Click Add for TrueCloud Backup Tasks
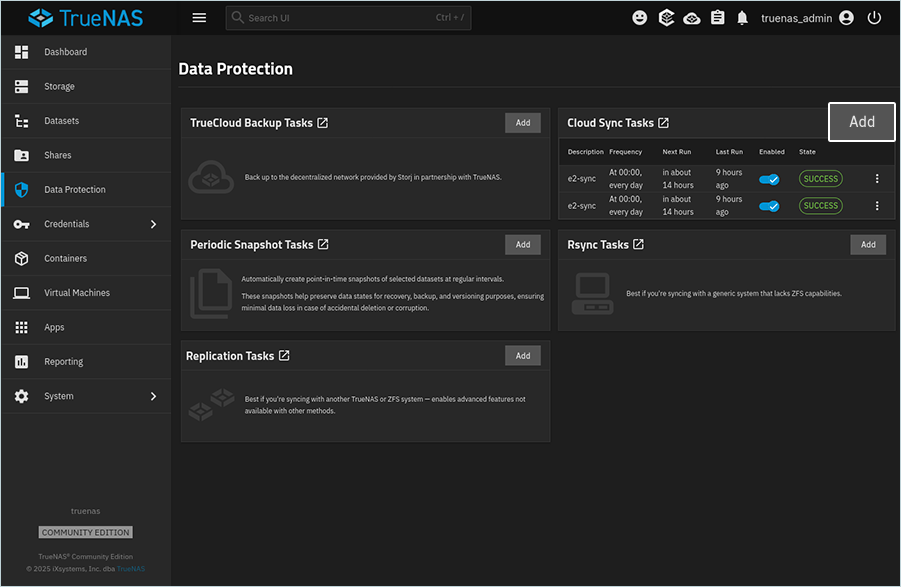 (x=523, y=123)
